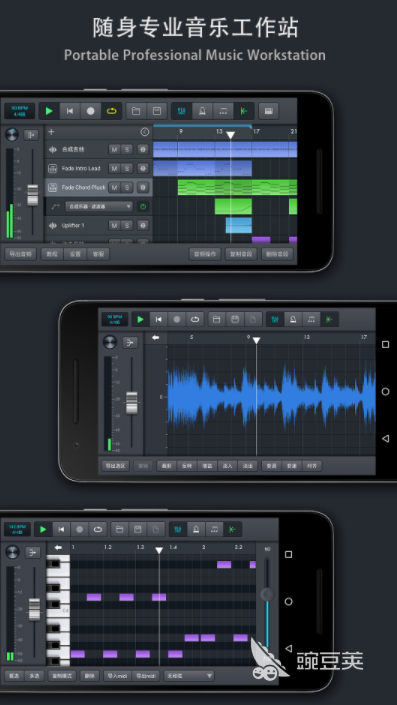Screen dimensions: 397x705
Task: Apply 淡入 fade in on the waveform
Action: click(227, 466)
